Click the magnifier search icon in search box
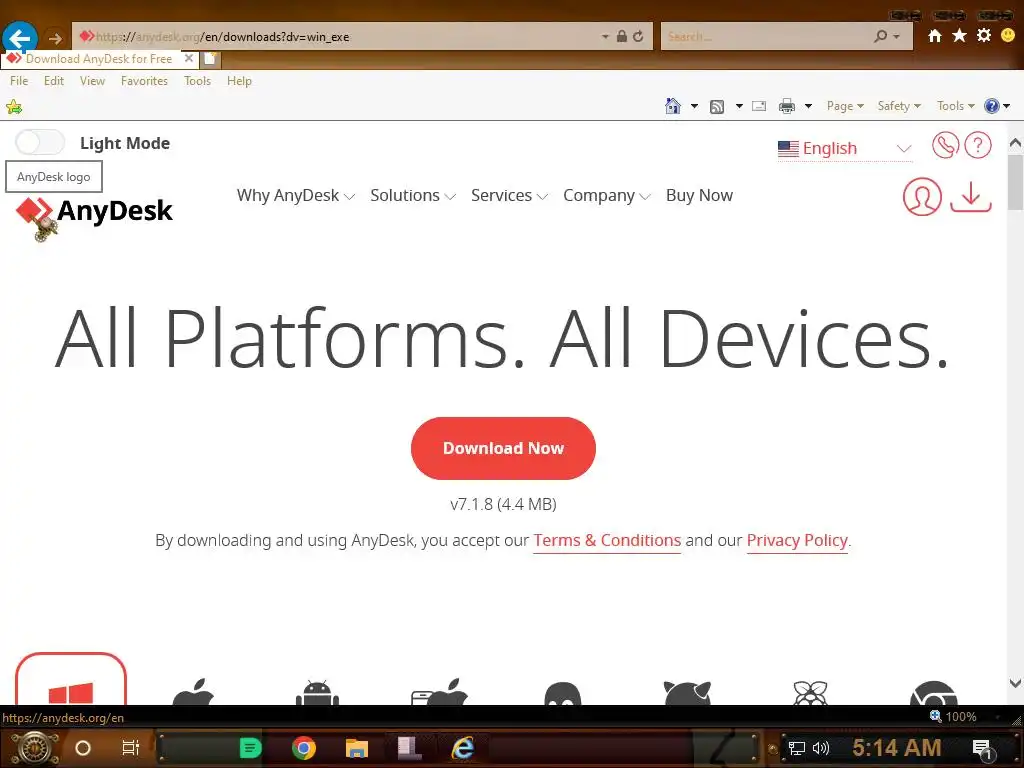The image size is (1024, 768). 880,37
